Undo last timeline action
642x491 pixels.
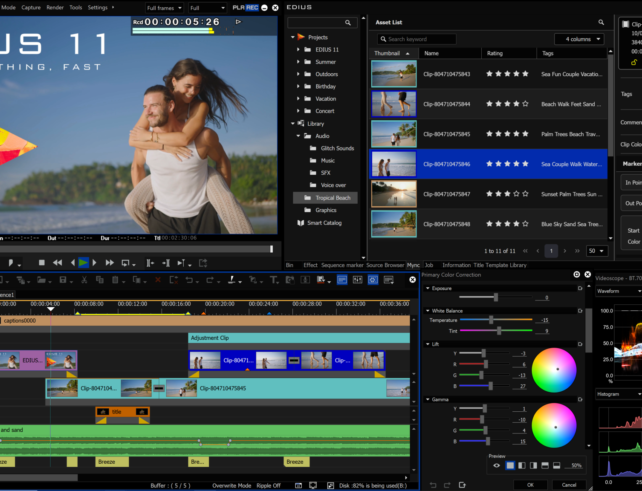pyautogui.click(x=189, y=280)
